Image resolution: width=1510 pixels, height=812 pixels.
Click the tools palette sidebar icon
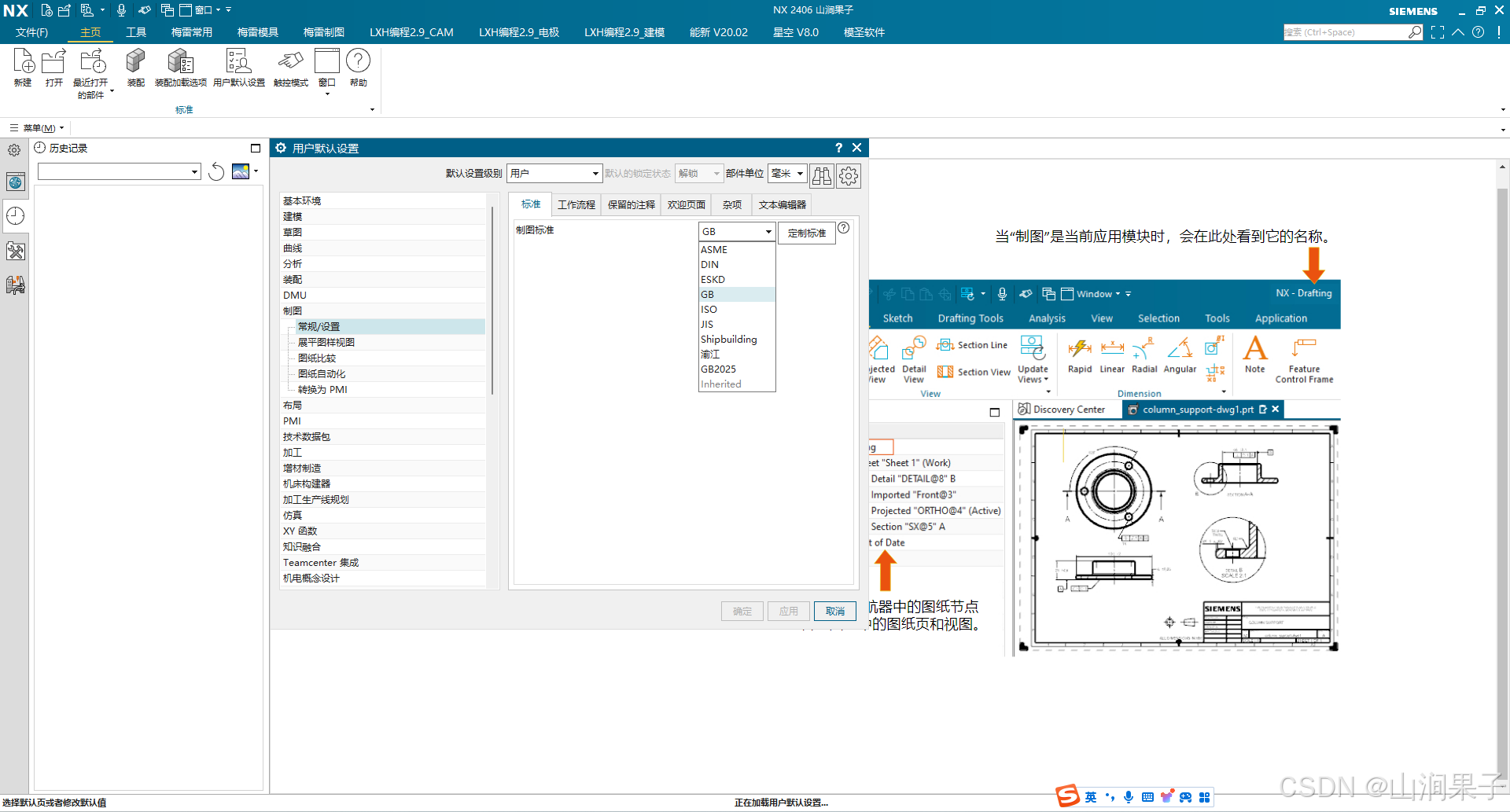[x=16, y=251]
